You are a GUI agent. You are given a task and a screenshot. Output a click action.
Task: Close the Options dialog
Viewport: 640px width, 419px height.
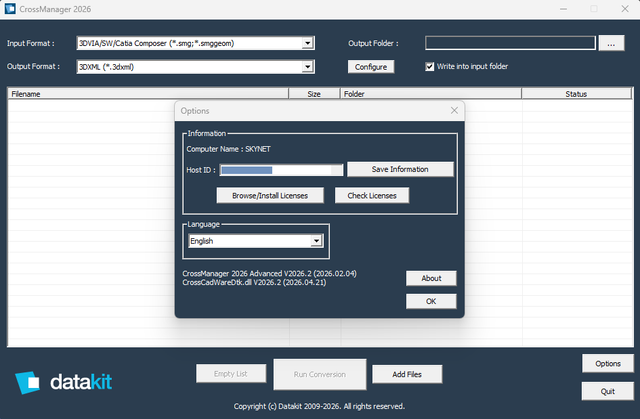point(454,110)
